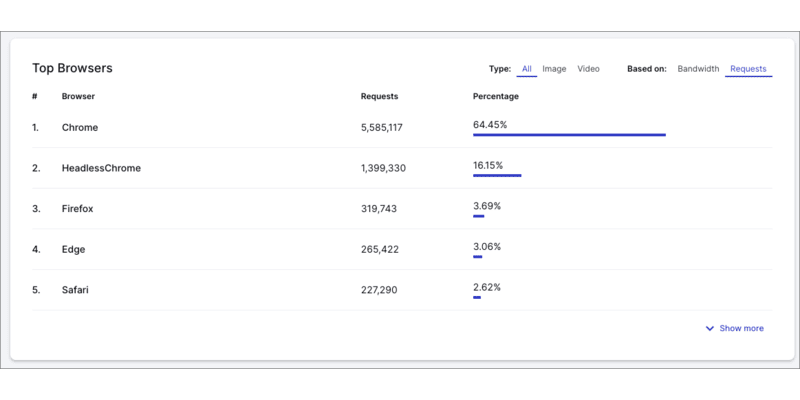
Task: Click the Edge browser name
Action: click(x=73, y=249)
